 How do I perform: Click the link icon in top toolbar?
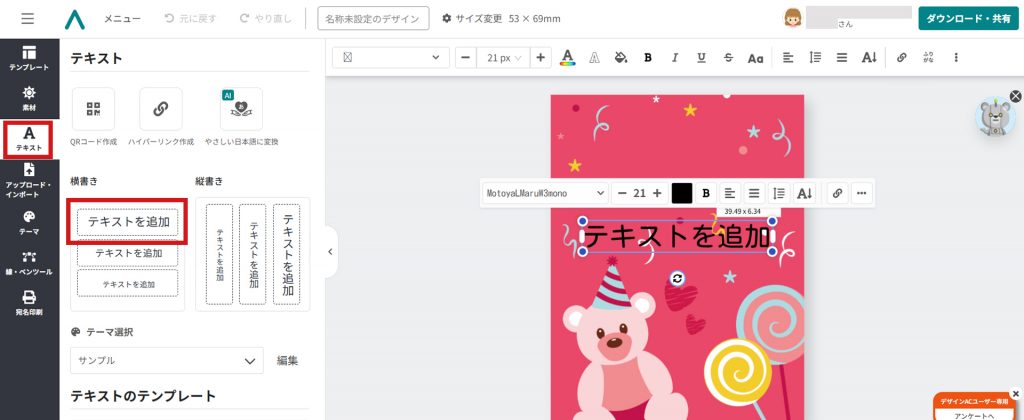(902, 57)
